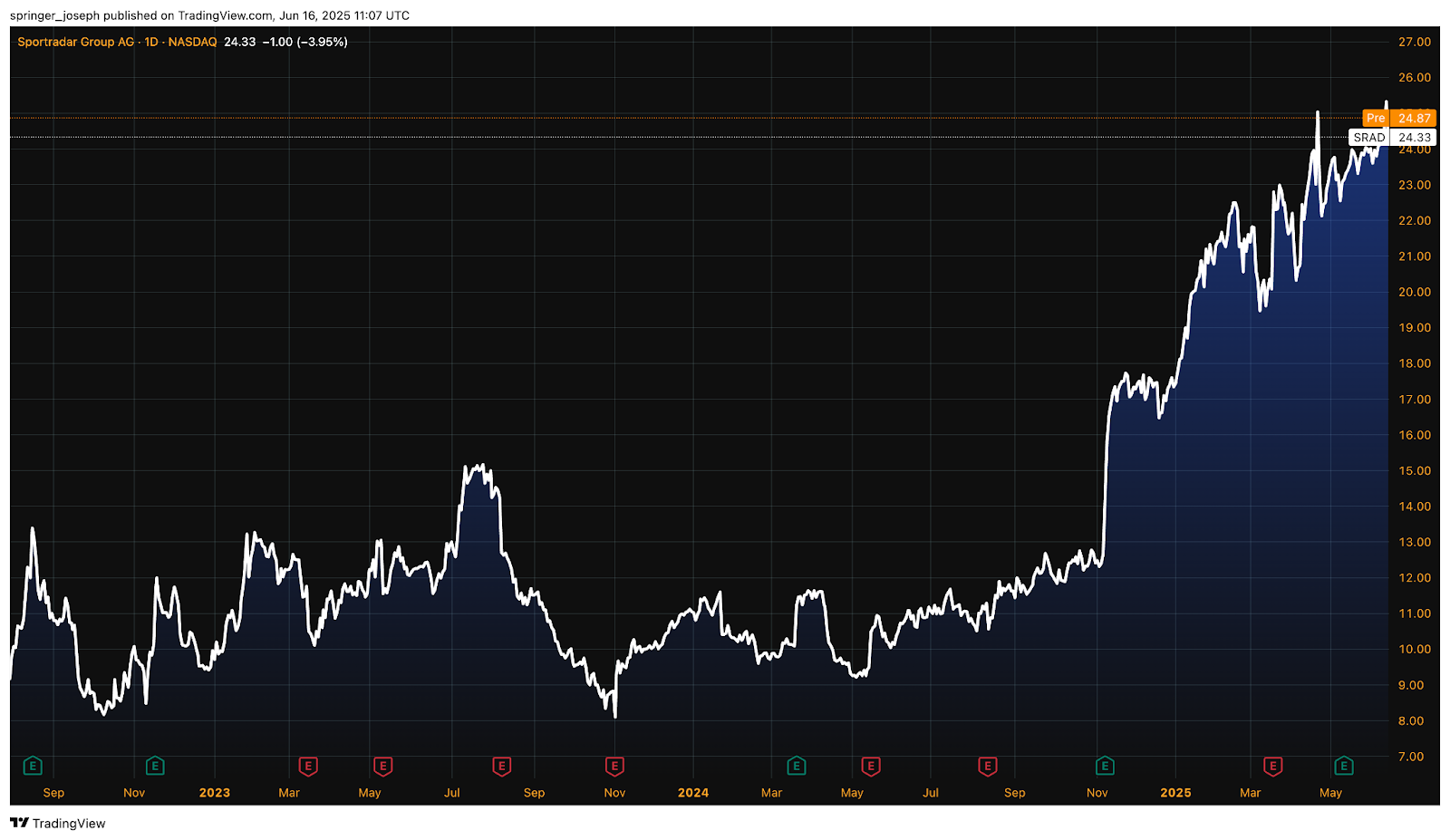
Task: Click the 26.00 price axis label
Action: click(x=1415, y=78)
